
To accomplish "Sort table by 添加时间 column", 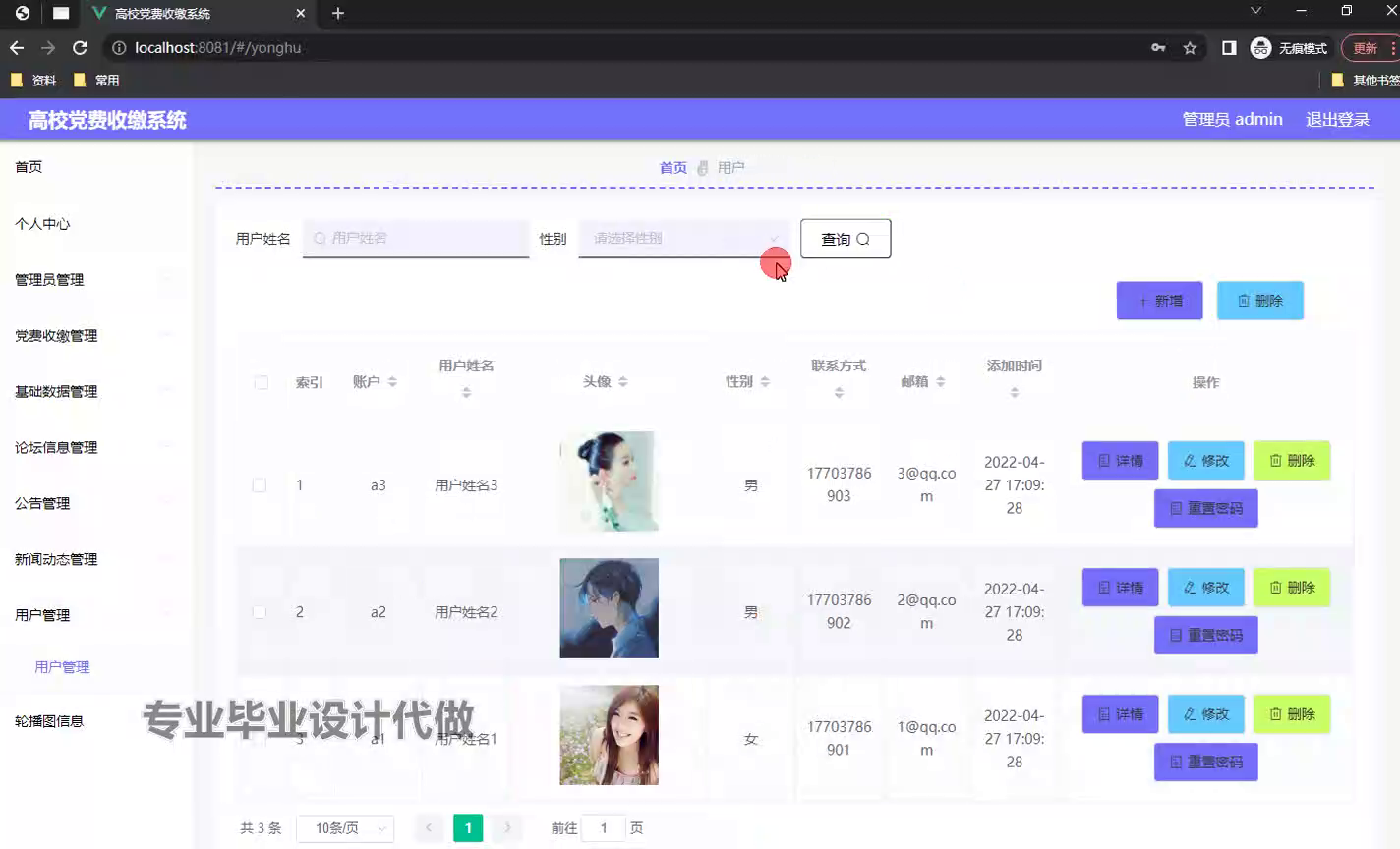I will (x=1015, y=392).
